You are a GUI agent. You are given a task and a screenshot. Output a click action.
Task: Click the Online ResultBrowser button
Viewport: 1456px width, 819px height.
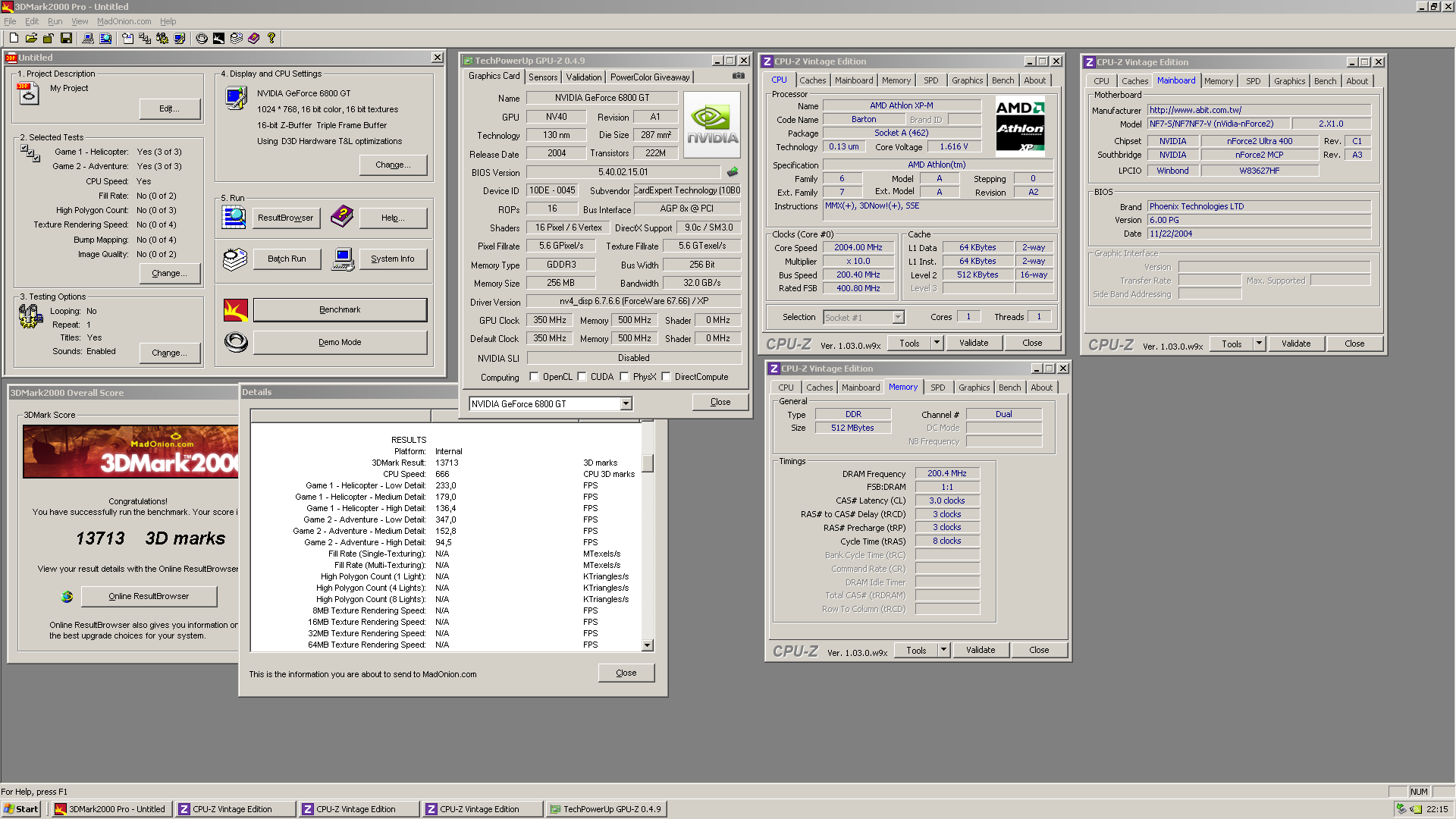click(x=149, y=597)
